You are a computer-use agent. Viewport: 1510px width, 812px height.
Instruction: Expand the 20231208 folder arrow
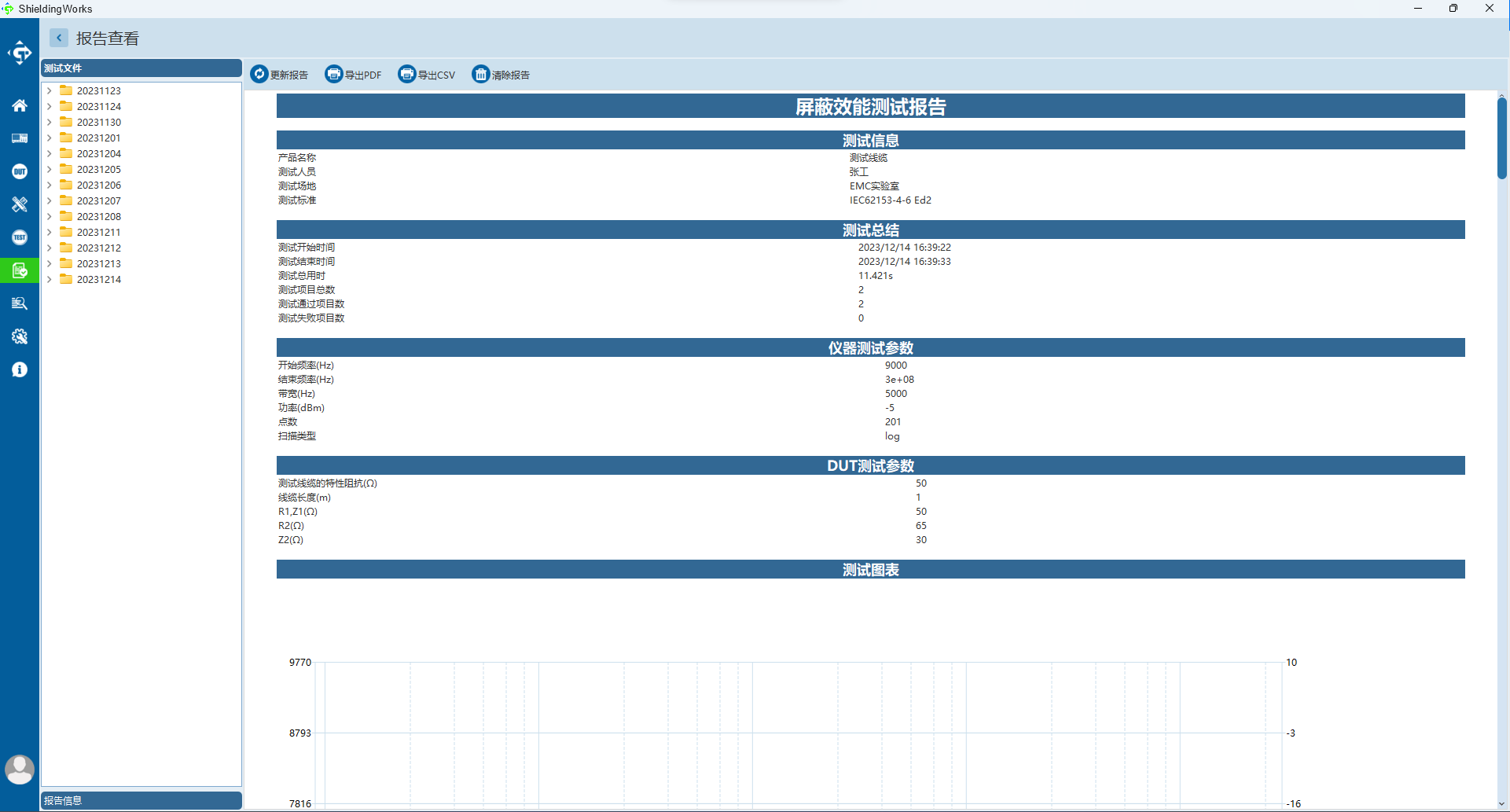[50, 216]
